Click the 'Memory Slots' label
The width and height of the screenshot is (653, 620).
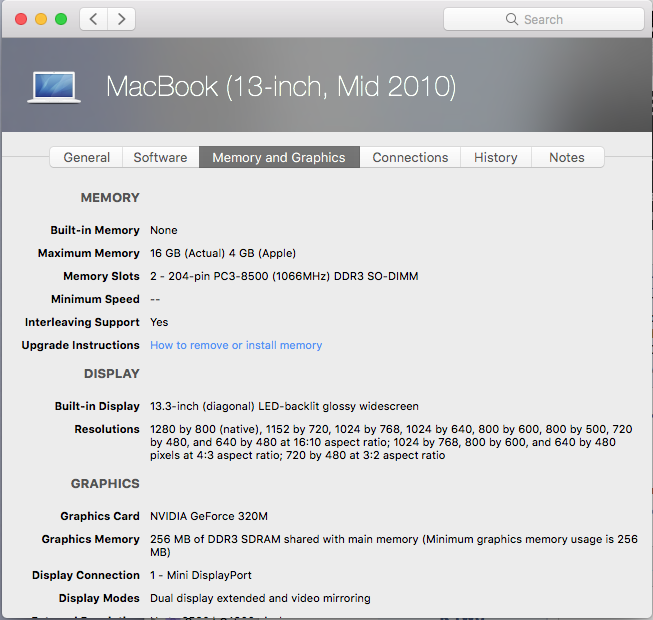click(x=101, y=276)
